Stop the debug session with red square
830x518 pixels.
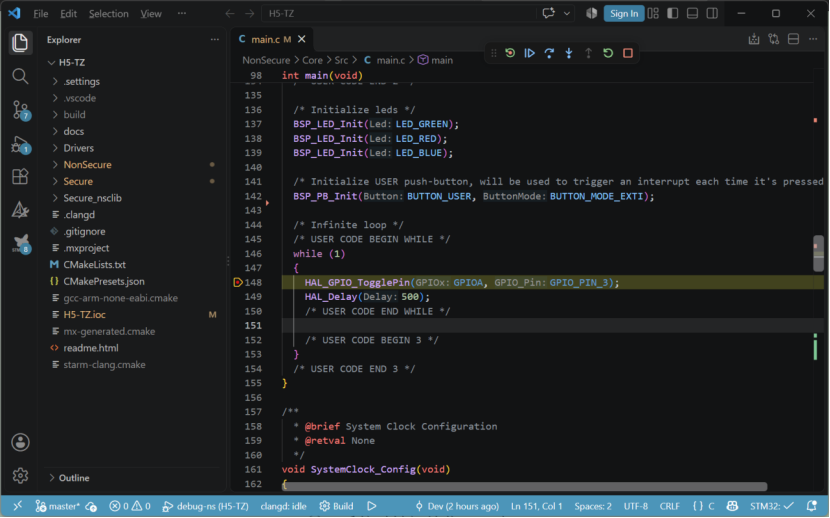coord(628,53)
